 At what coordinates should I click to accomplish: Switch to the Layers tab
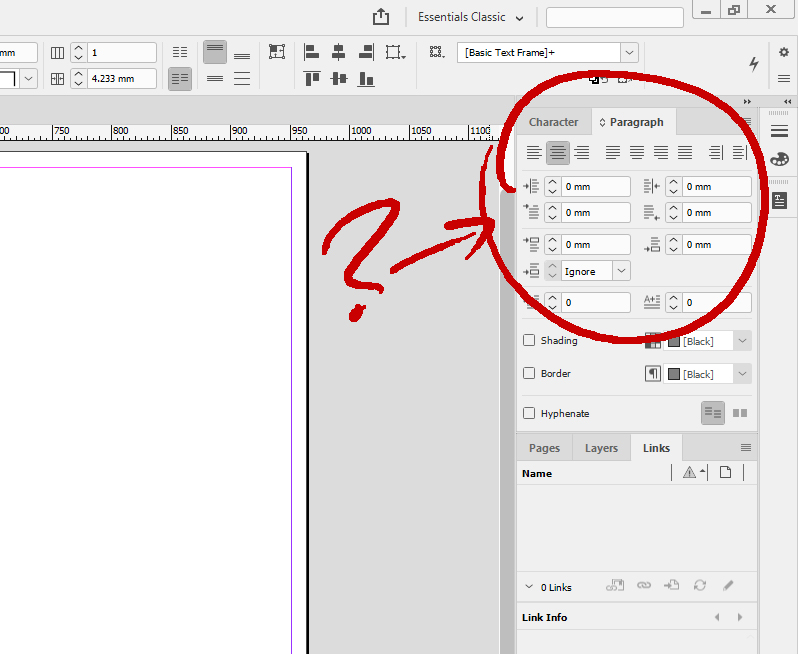tap(601, 448)
